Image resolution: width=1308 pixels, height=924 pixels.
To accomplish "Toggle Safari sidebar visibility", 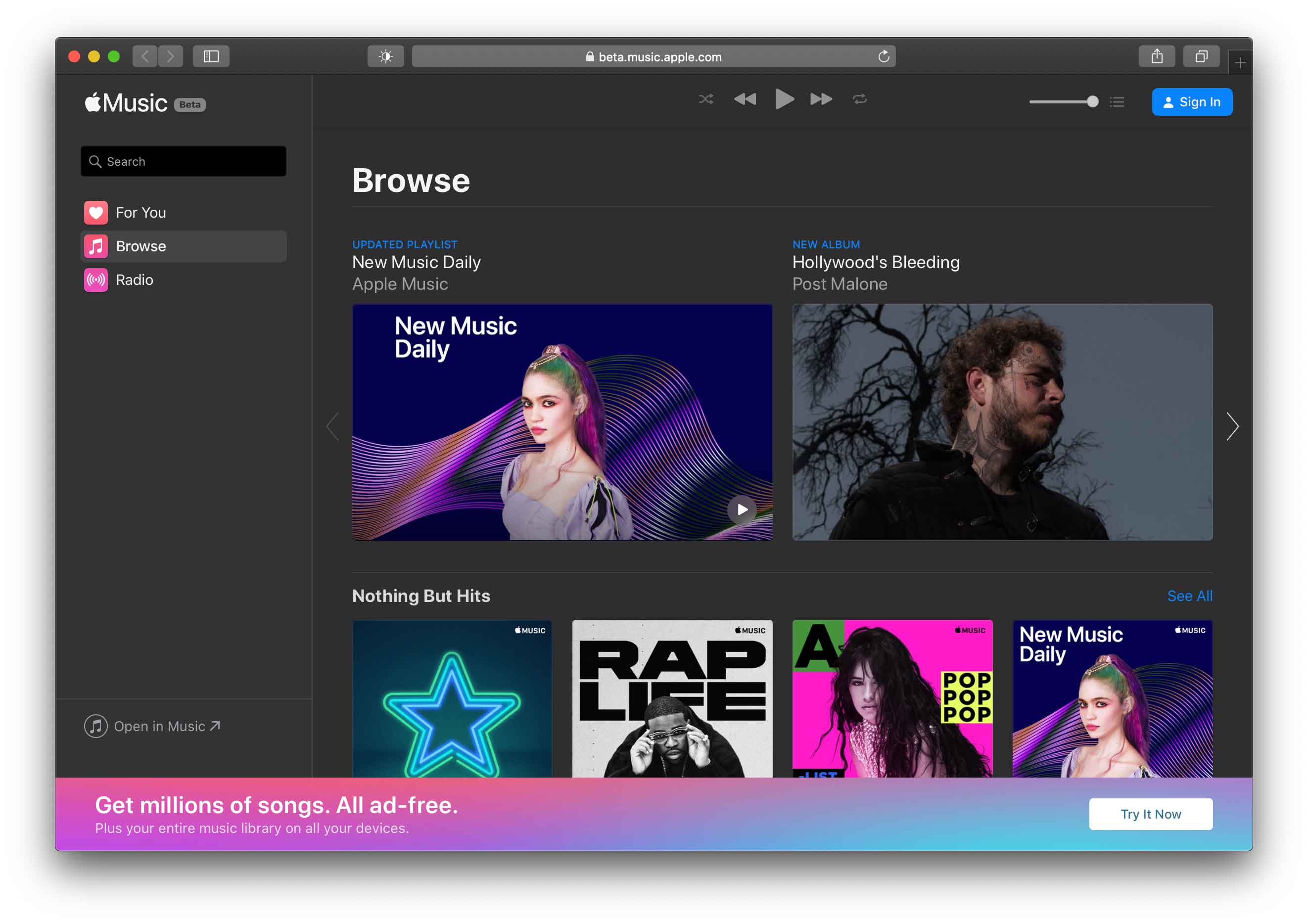I will point(211,56).
